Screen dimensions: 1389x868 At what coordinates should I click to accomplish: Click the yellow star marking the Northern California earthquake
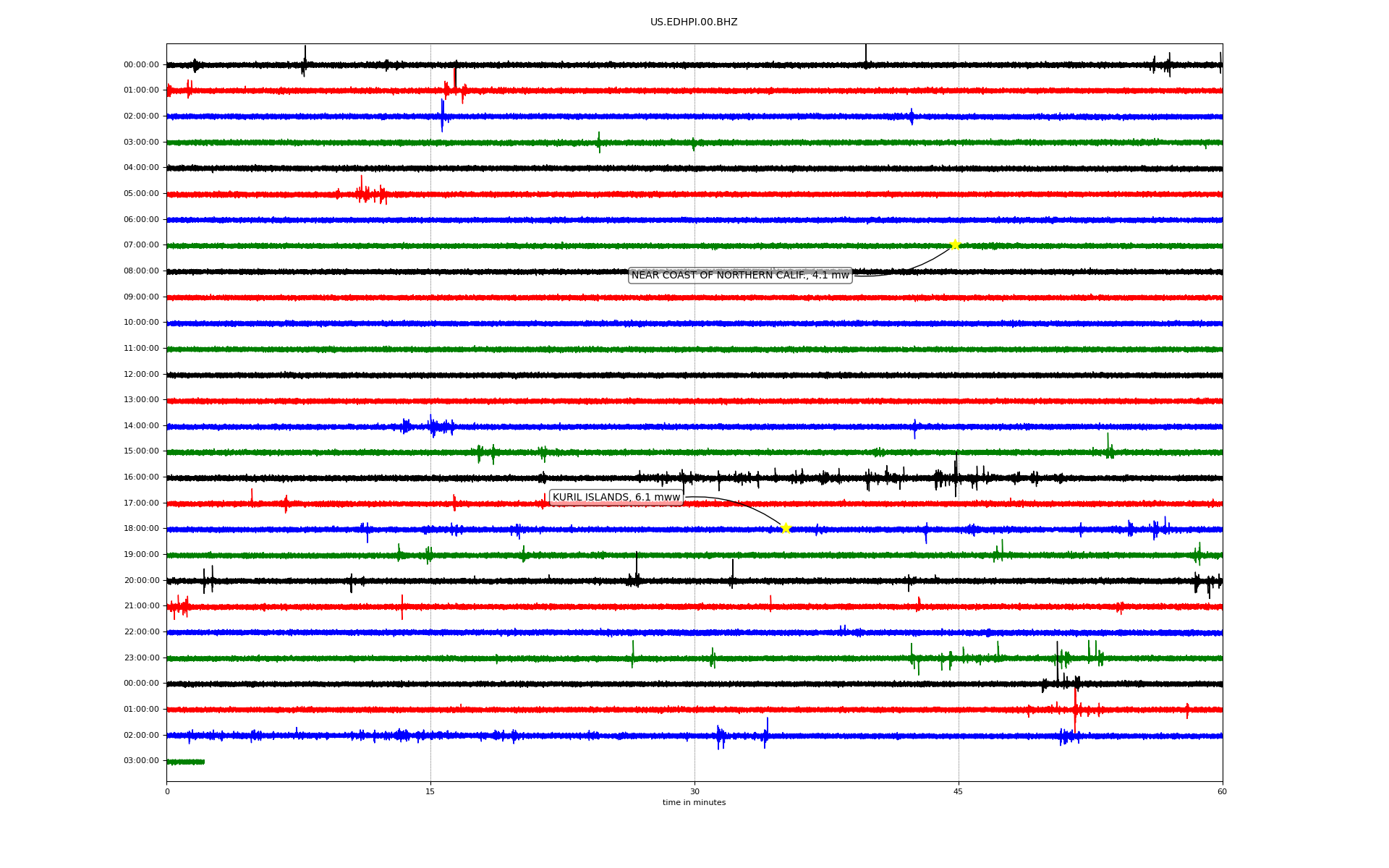tap(954, 244)
